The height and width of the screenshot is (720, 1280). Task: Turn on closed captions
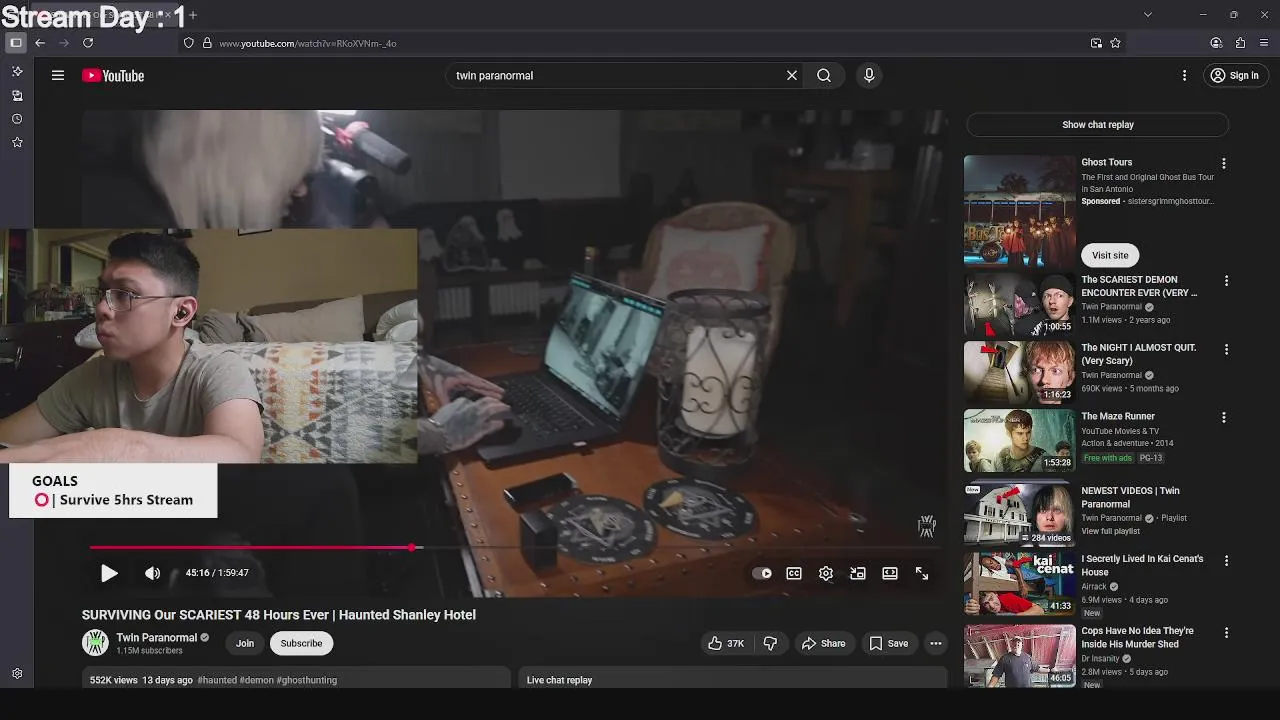pyautogui.click(x=794, y=573)
